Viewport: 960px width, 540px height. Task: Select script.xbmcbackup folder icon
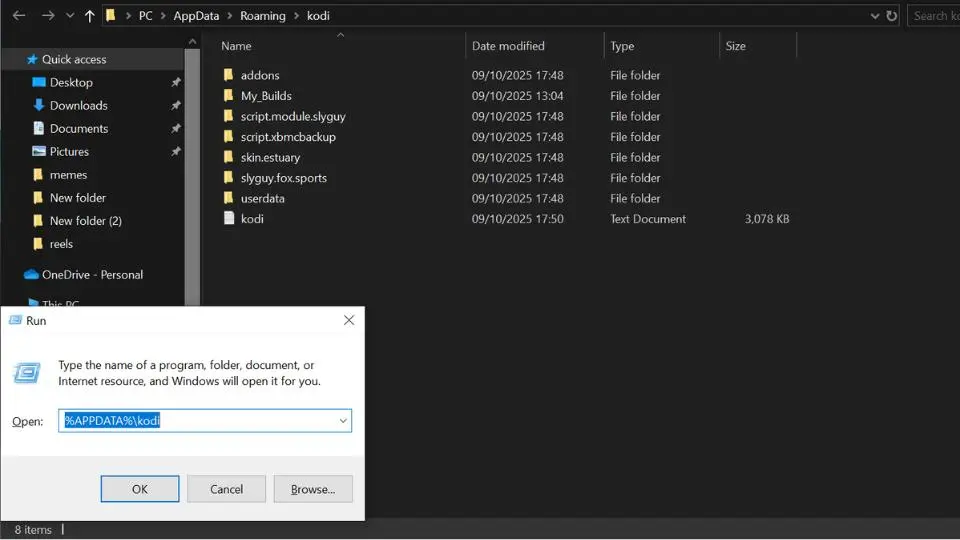click(228, 137)
